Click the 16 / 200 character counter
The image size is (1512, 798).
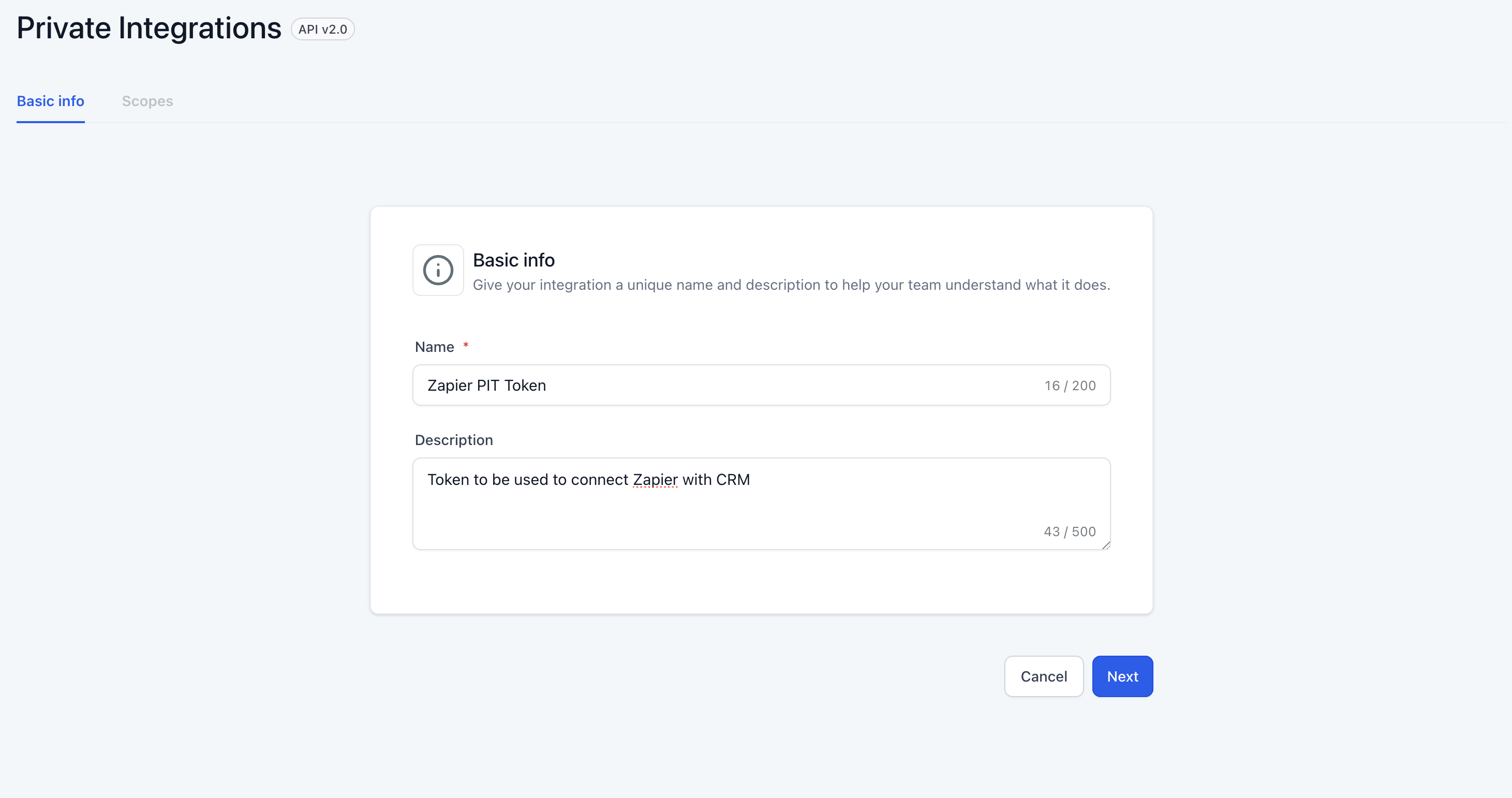pyautogui.click(x=1070, y=386)
